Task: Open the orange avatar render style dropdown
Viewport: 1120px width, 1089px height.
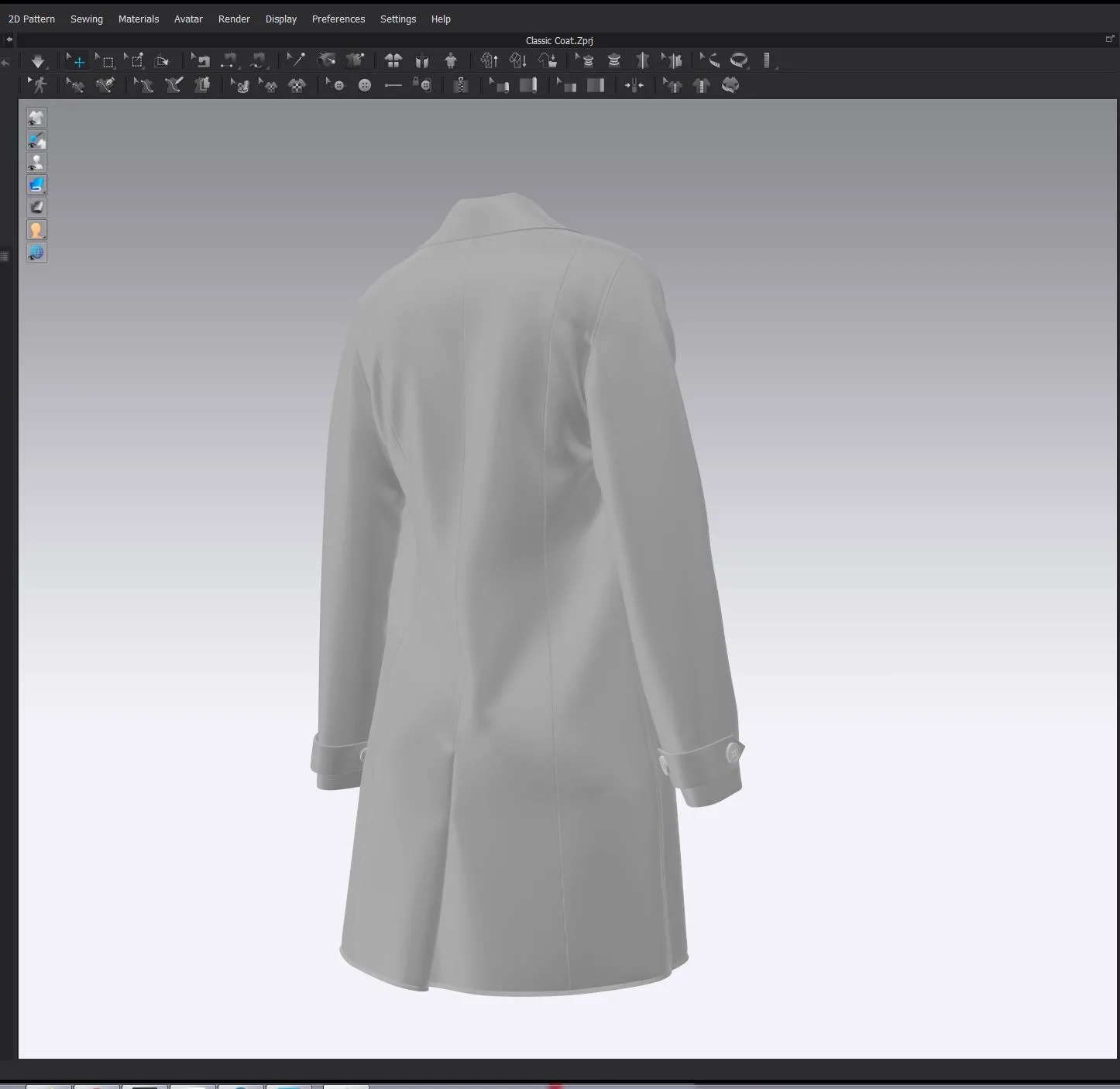Action: coord(36,230)
